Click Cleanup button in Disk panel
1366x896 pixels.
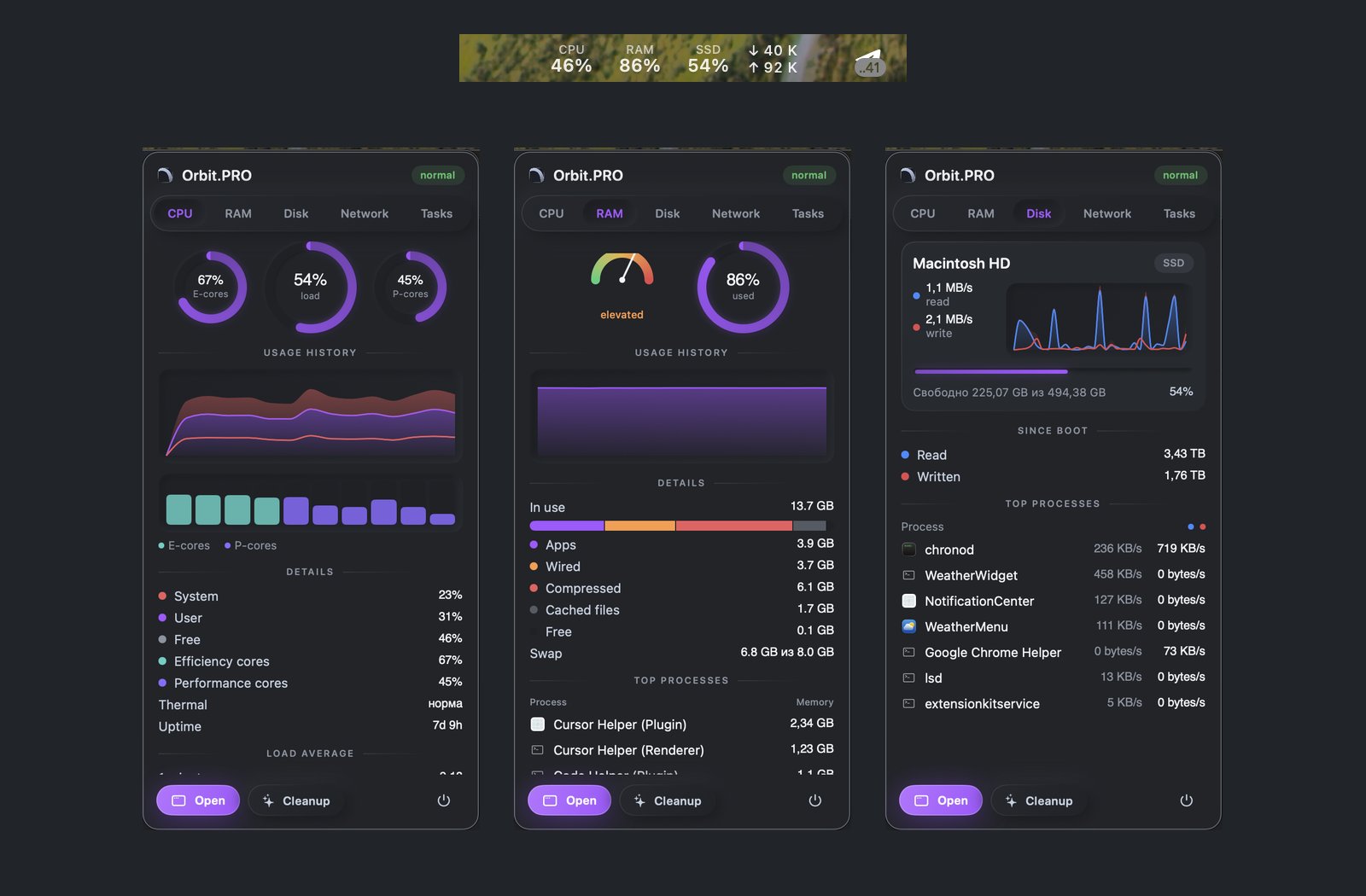coord(1039,800)
